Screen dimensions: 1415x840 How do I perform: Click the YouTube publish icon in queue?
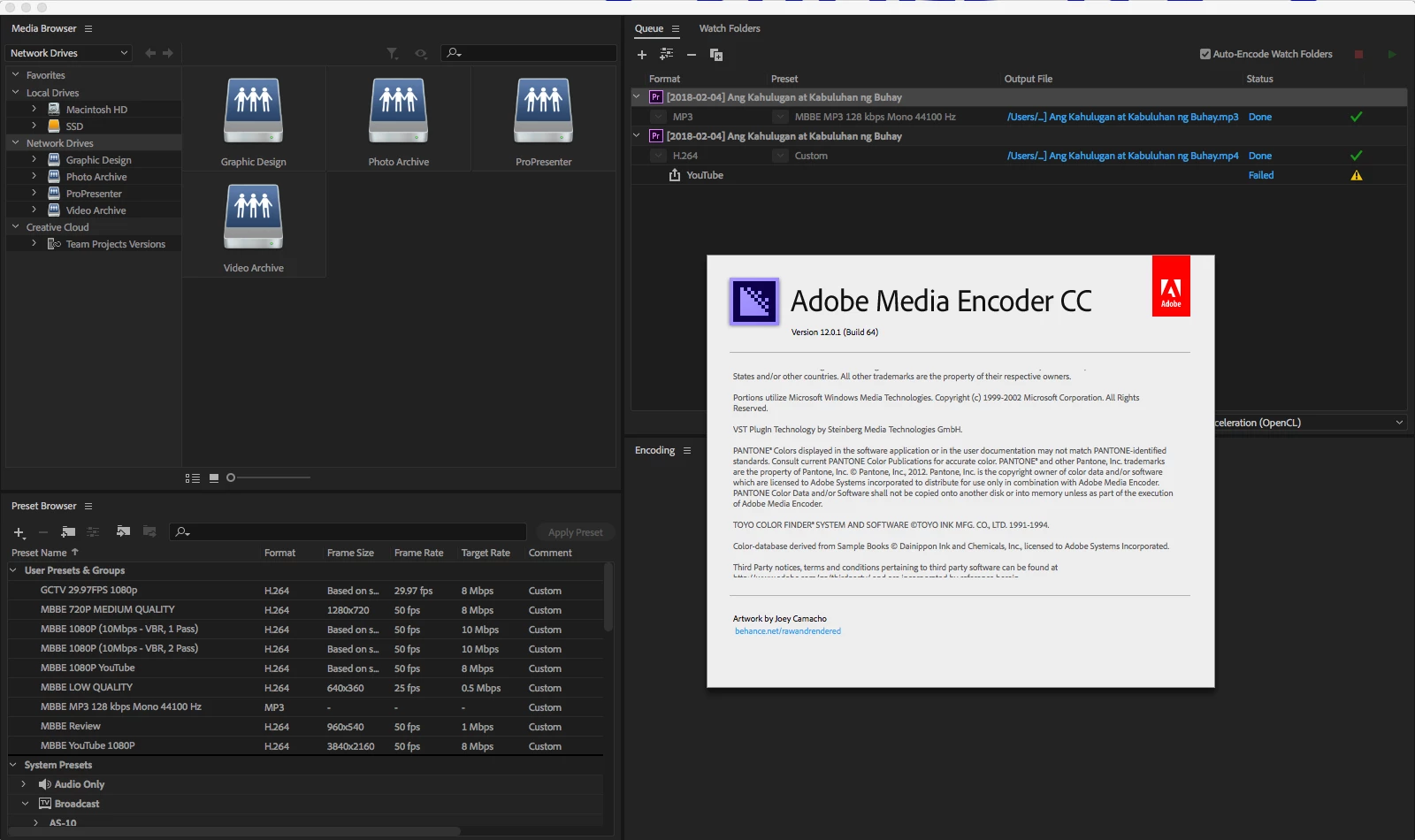[x=675, y=175]
